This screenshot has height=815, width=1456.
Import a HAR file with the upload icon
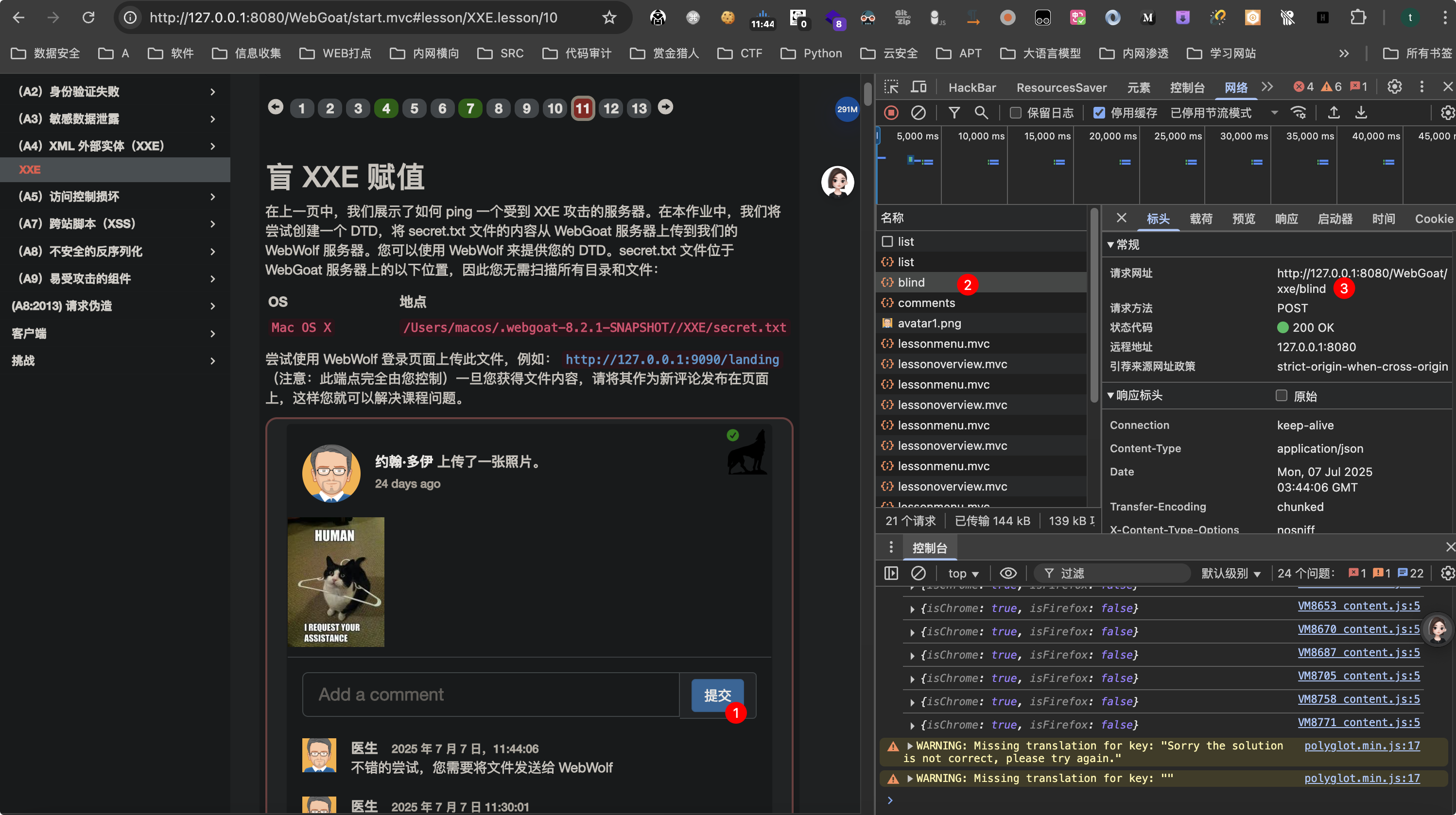point(1334,113)
